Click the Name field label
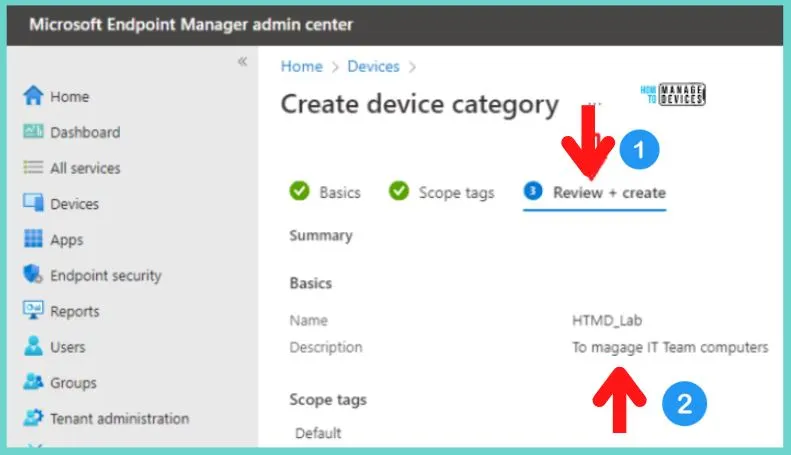This screenshot has width=791, height=455. [x=308, y=320]
